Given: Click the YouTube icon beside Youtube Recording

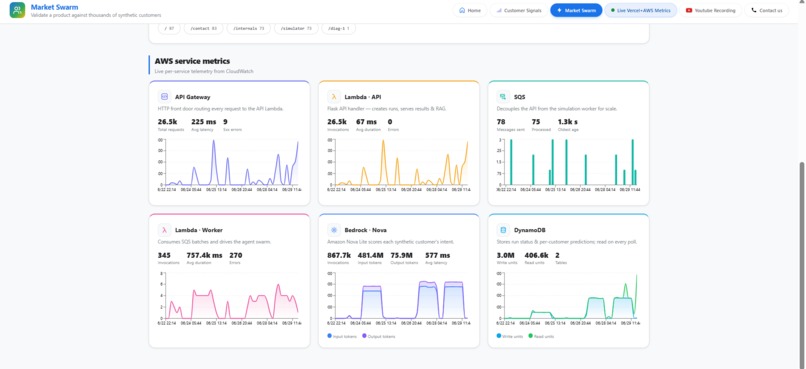Looking at the screenshot, I should pyautogui.click(x=689, y=10).
